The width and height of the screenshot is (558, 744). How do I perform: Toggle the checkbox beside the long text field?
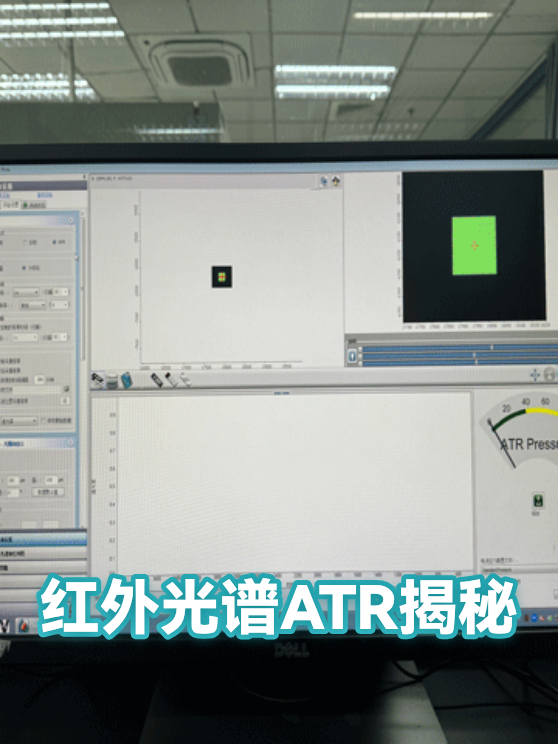(x=66, y=390)
